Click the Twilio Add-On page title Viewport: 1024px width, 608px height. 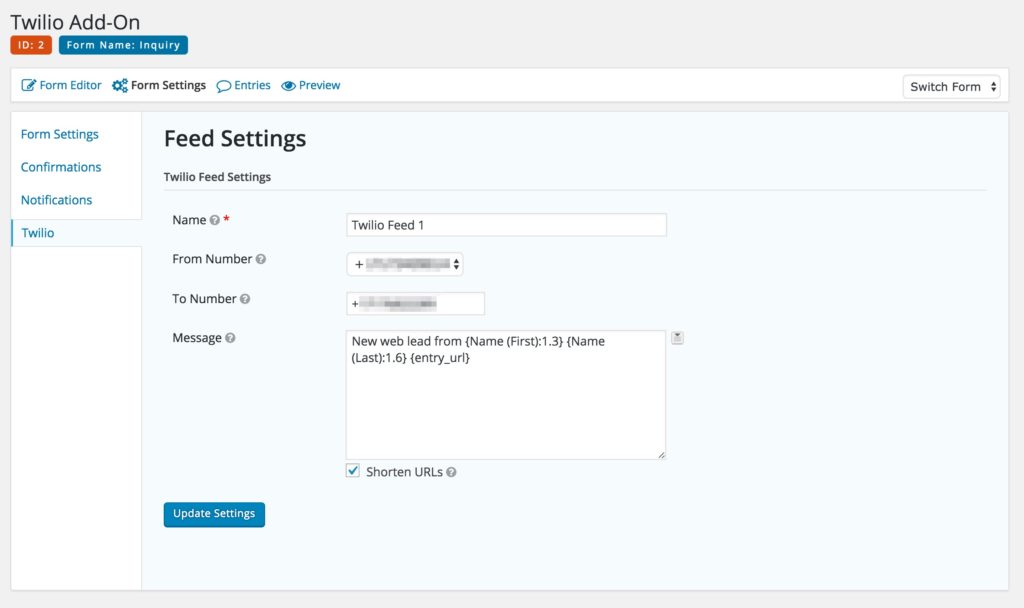[x=75, y=22]
